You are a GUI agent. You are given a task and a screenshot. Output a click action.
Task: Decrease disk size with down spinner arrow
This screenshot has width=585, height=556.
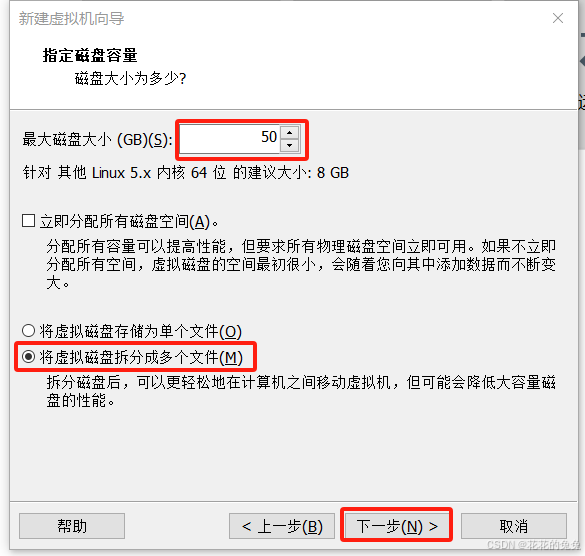click(290, 145)
